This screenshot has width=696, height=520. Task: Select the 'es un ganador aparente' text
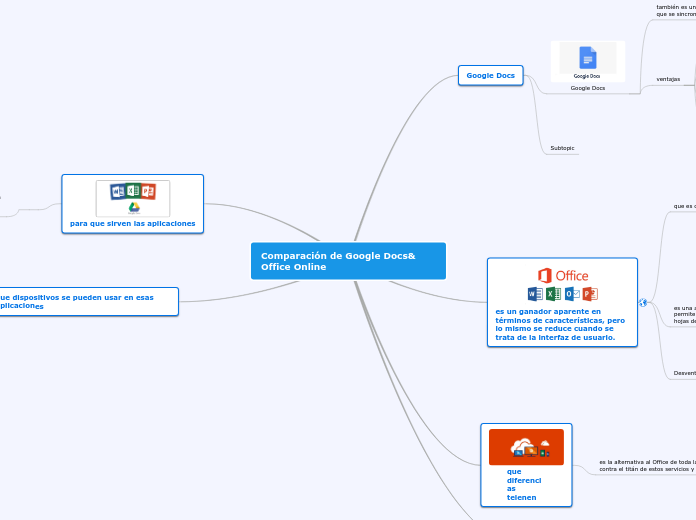click(560, 325)
